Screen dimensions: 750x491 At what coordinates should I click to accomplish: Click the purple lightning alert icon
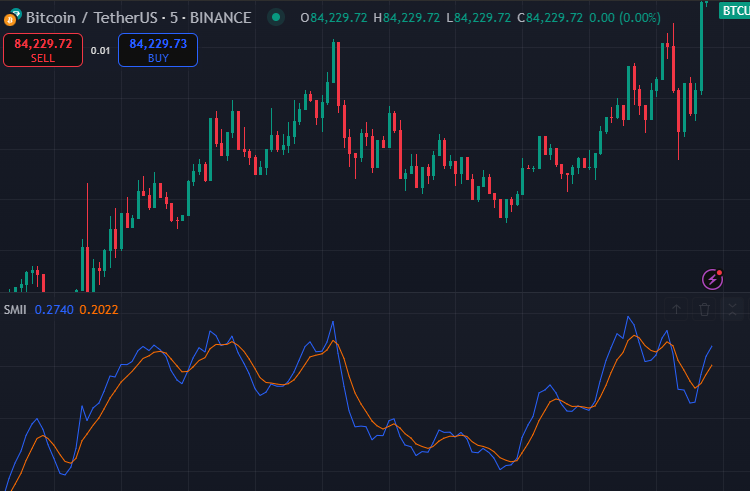pyautogui.click(x=712, y=279)
